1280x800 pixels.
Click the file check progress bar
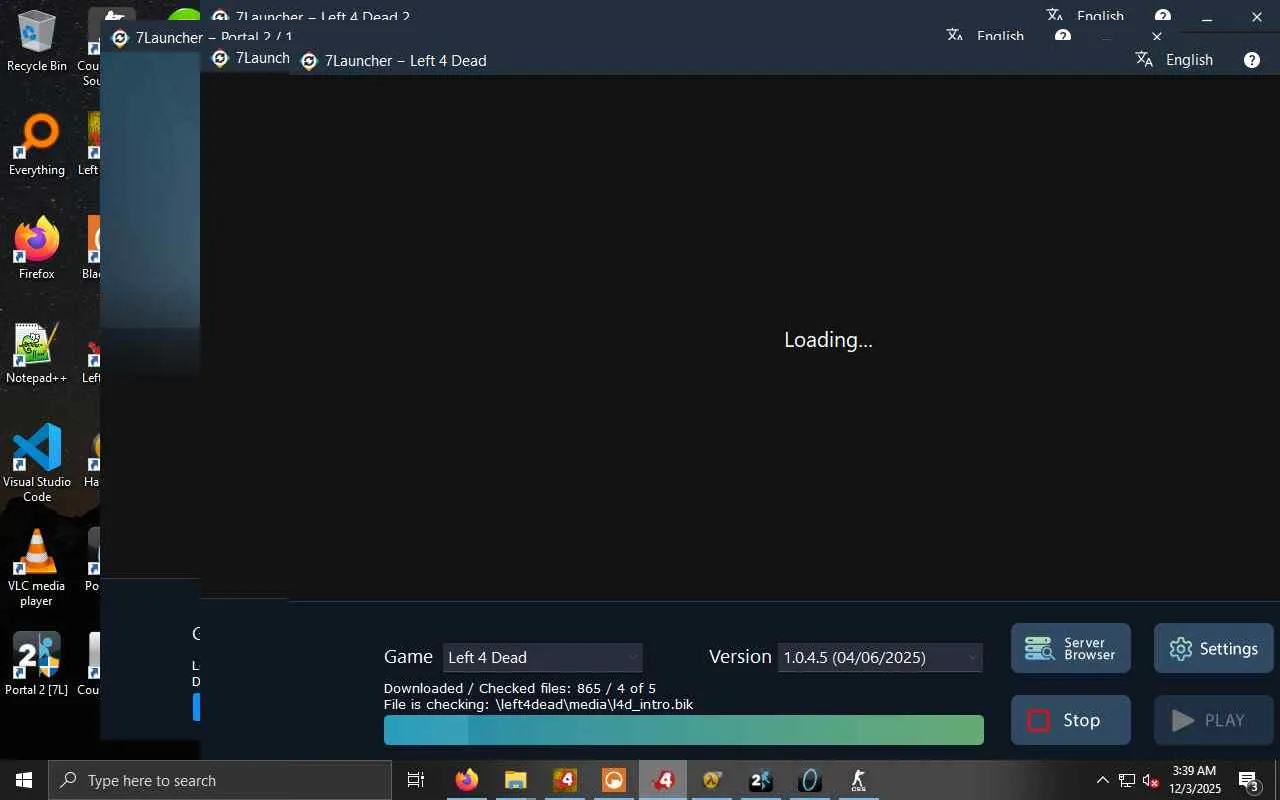point(684,730)
